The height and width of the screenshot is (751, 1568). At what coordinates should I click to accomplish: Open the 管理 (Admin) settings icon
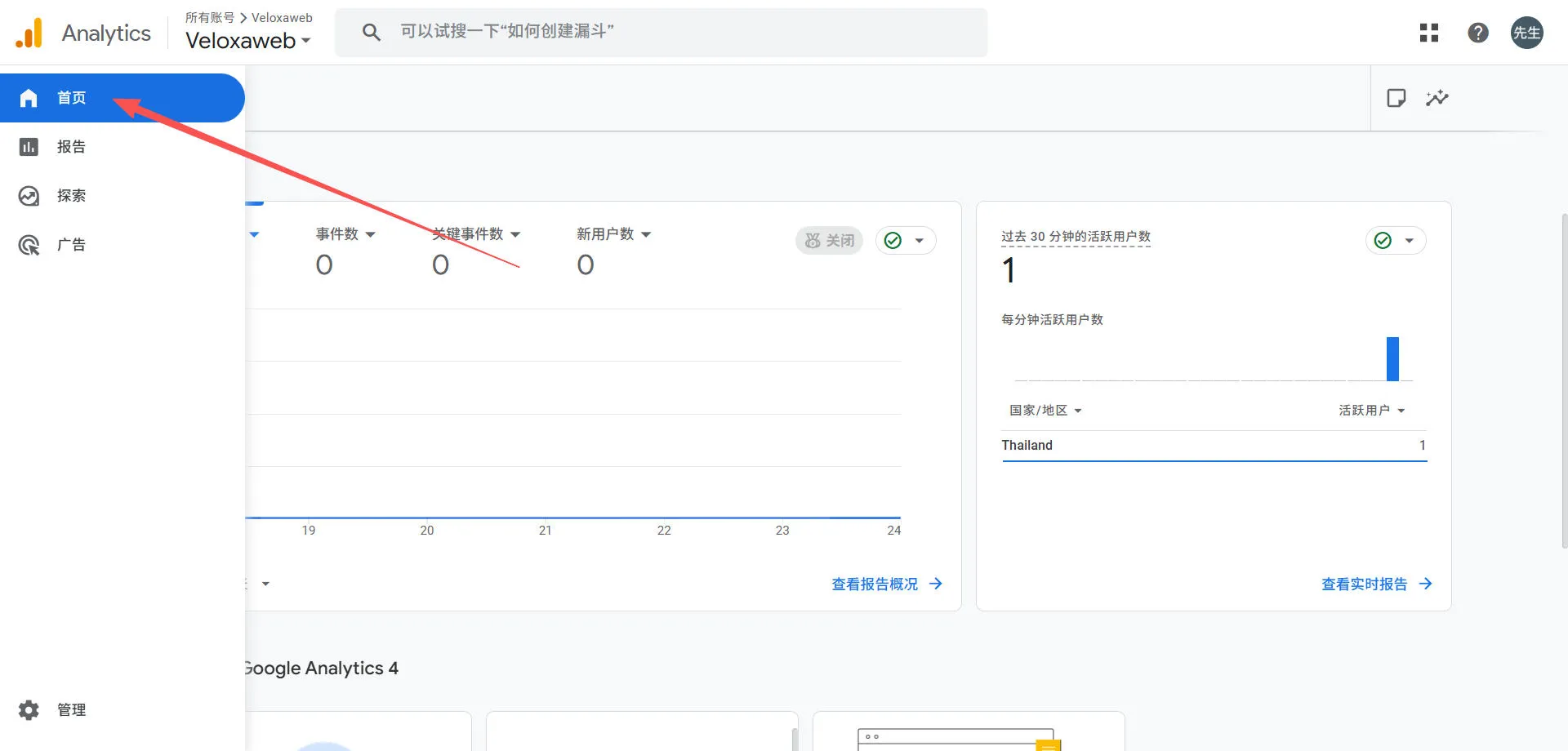29,709
